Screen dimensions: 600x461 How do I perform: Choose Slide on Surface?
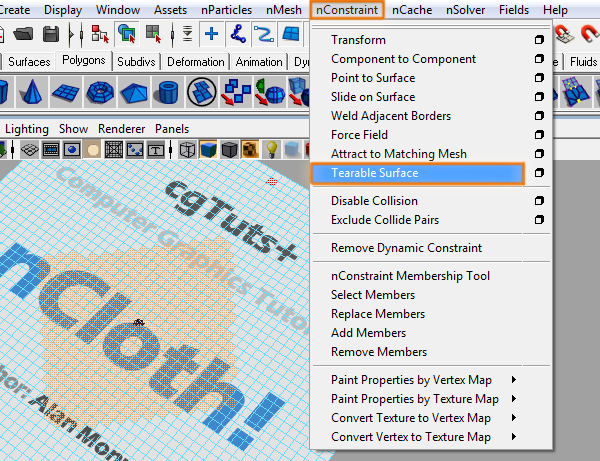[x=373, y=97]
